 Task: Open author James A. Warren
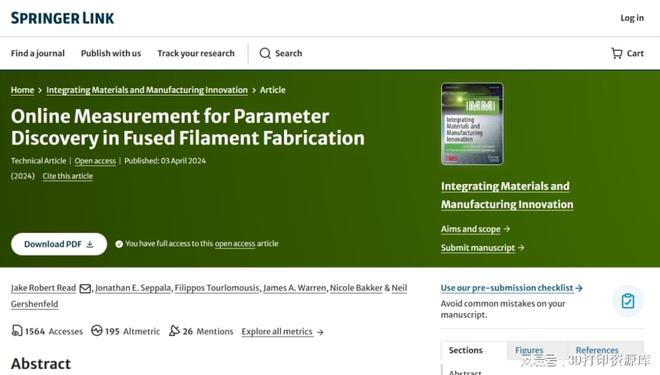pos(295,288)
